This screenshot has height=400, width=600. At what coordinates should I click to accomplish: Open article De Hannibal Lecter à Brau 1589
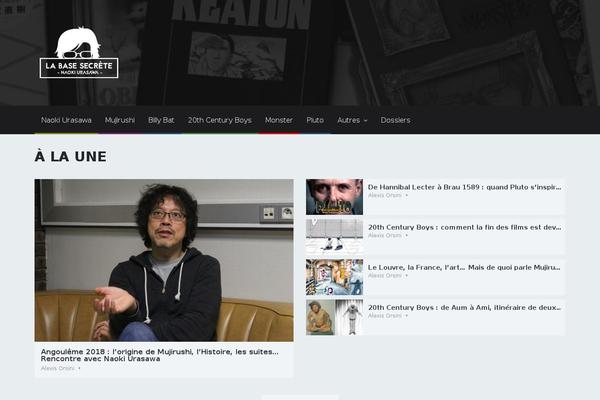(x=464, y=187)
